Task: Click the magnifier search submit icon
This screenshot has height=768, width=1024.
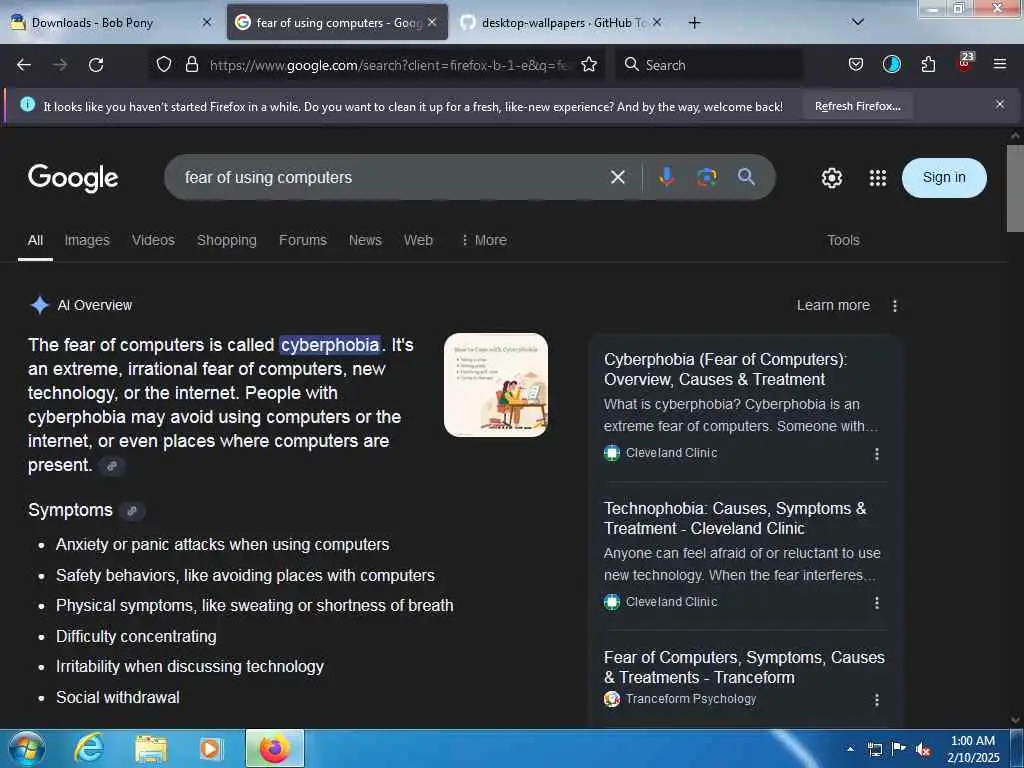Action: click(746, 176)
